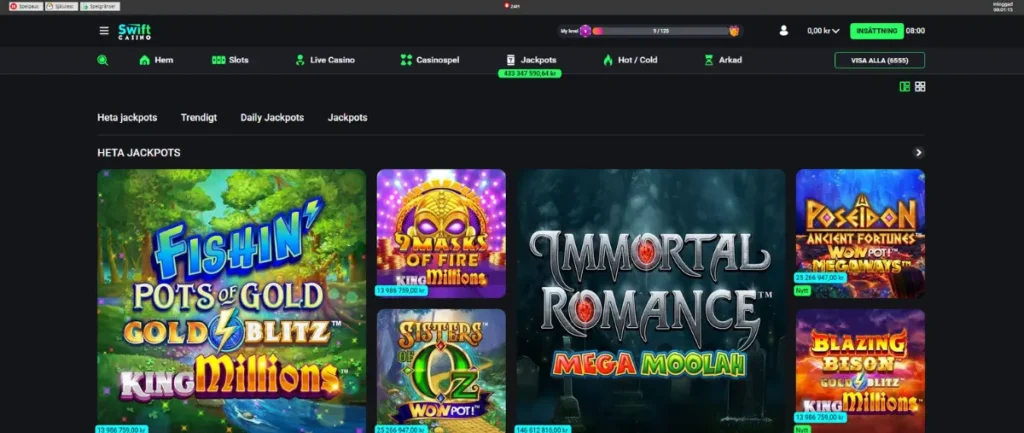Image resolution: width=1024 pixels, height=433 pixels.
Task: Click 25 266 947,00 kr badge on Poseidon
Action: click(x=820, y=278)
